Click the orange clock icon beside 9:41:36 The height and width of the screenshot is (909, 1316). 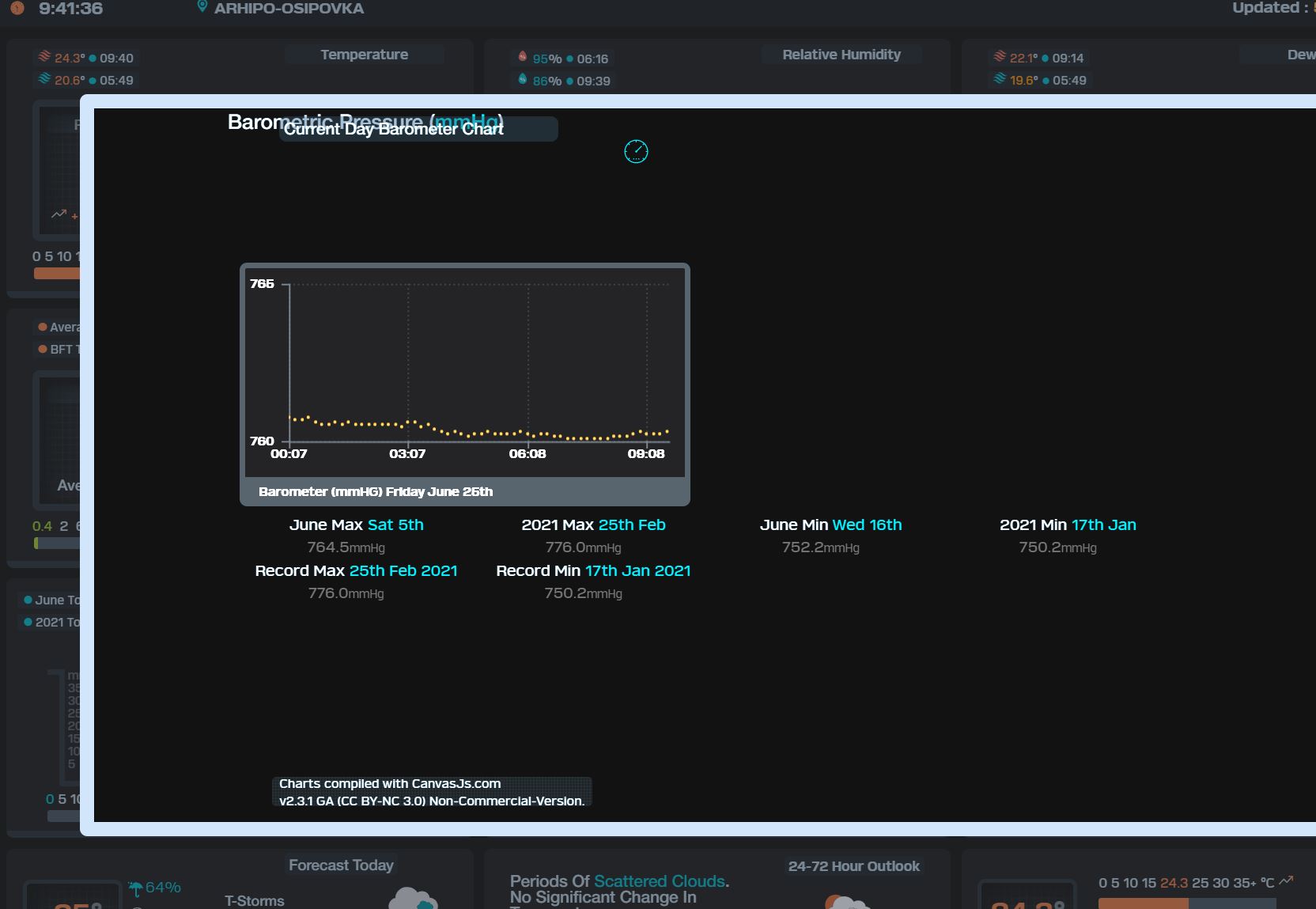click(17, 8)
